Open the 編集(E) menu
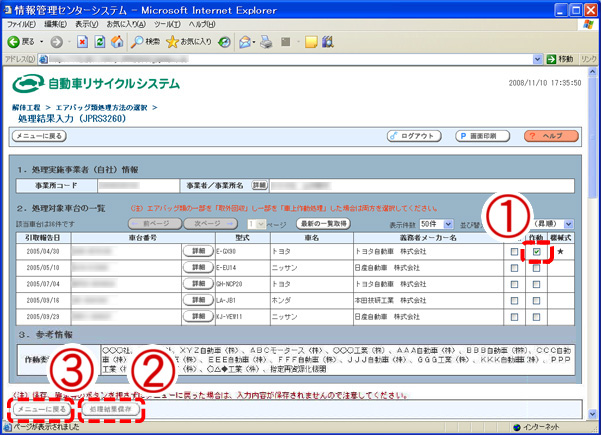This screenshot has height=435, width=601. point(55,24)
